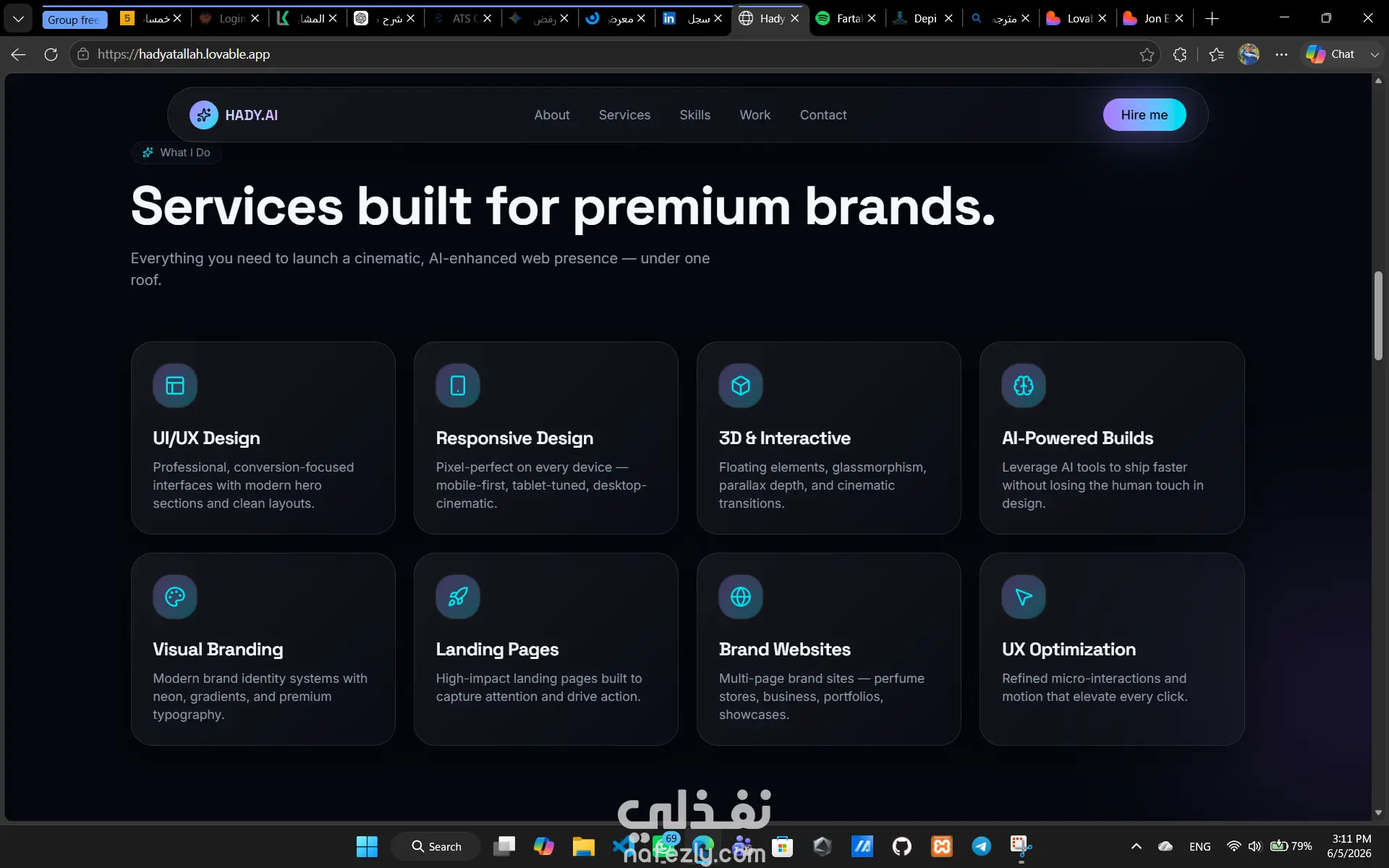Image resolution: width=1389 pixels, height=868 pixels.
Task: Open the browser Extensions menu
Action: (1180, 54)
